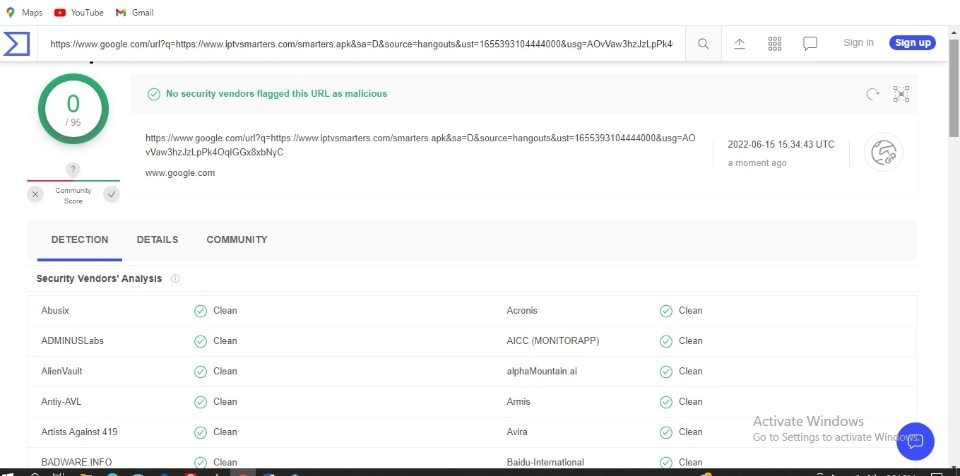Click the 'Abusix' vendor name
The image size is (960, 476).
55,311
